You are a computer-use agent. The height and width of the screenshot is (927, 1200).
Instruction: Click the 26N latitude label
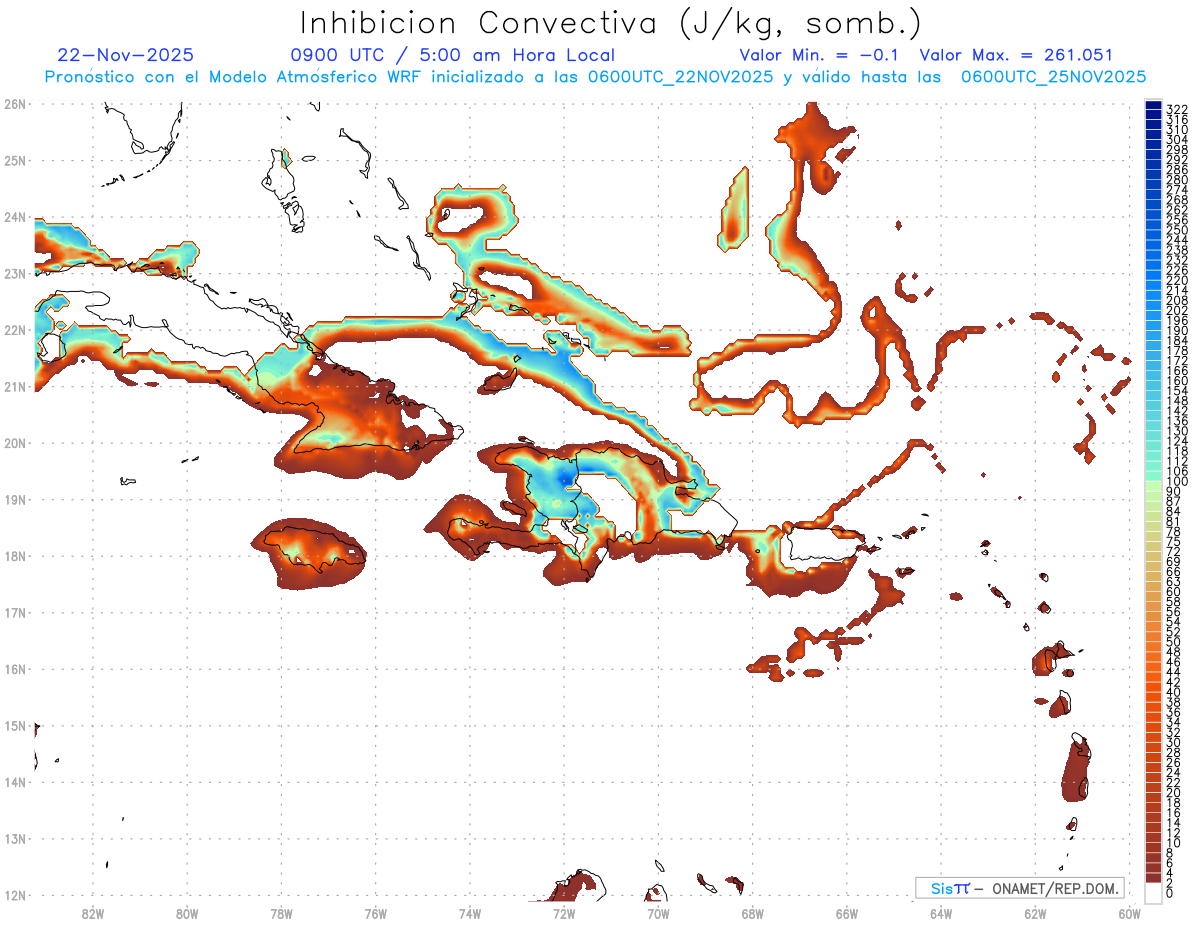click(x=15, y=104)
